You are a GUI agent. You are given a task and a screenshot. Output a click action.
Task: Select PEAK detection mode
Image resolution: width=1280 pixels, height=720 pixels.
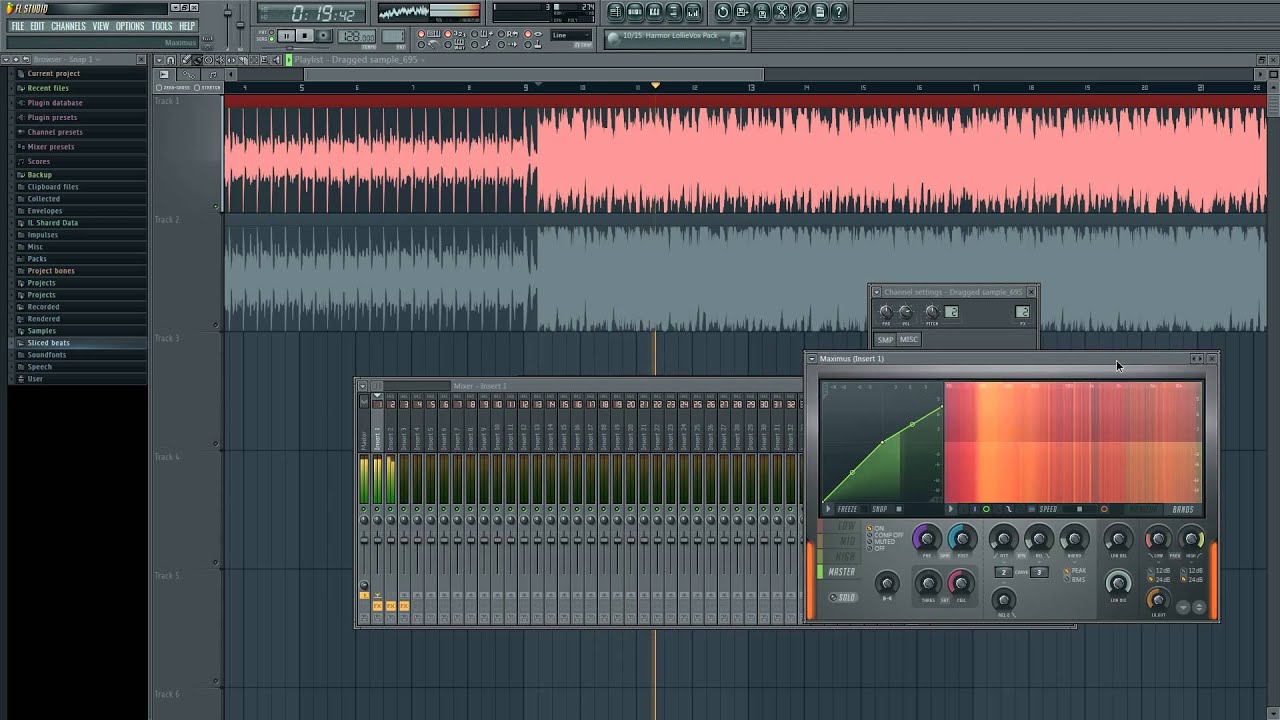(1075, 571)
